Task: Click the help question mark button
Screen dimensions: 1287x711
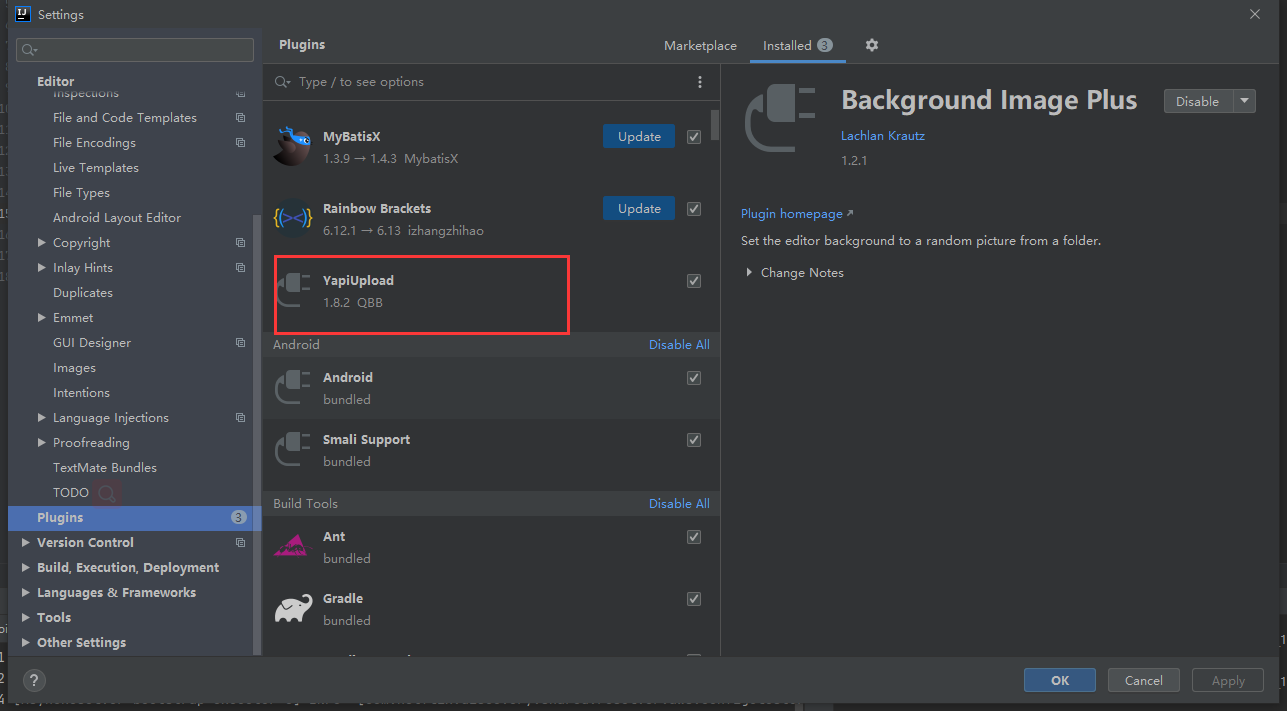Action: (34, 681)
